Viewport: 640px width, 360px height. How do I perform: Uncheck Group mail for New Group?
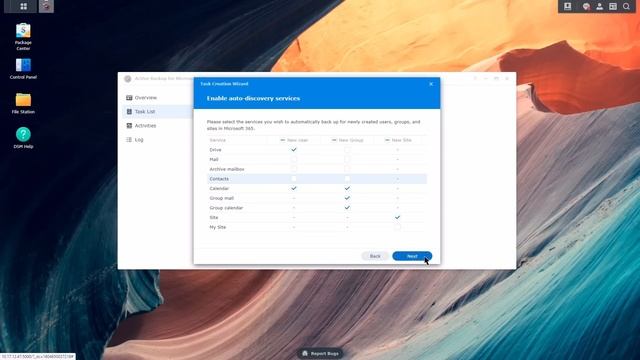coord(347,198)
